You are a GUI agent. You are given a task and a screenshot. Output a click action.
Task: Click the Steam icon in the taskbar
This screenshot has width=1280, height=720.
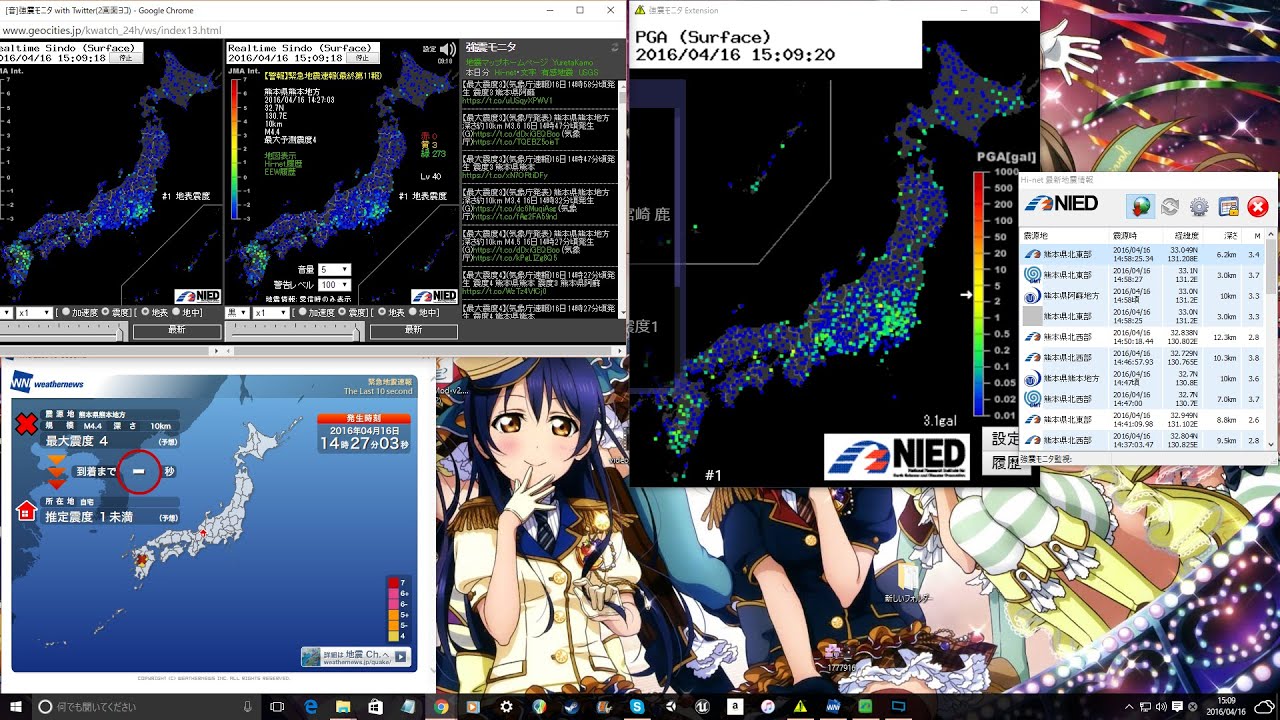pos(571,707)
